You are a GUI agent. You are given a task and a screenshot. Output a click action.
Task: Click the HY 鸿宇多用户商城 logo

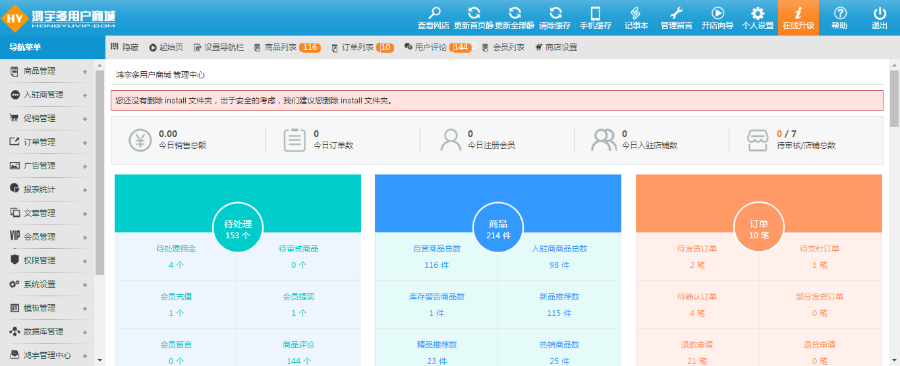(x=59, y=18)
